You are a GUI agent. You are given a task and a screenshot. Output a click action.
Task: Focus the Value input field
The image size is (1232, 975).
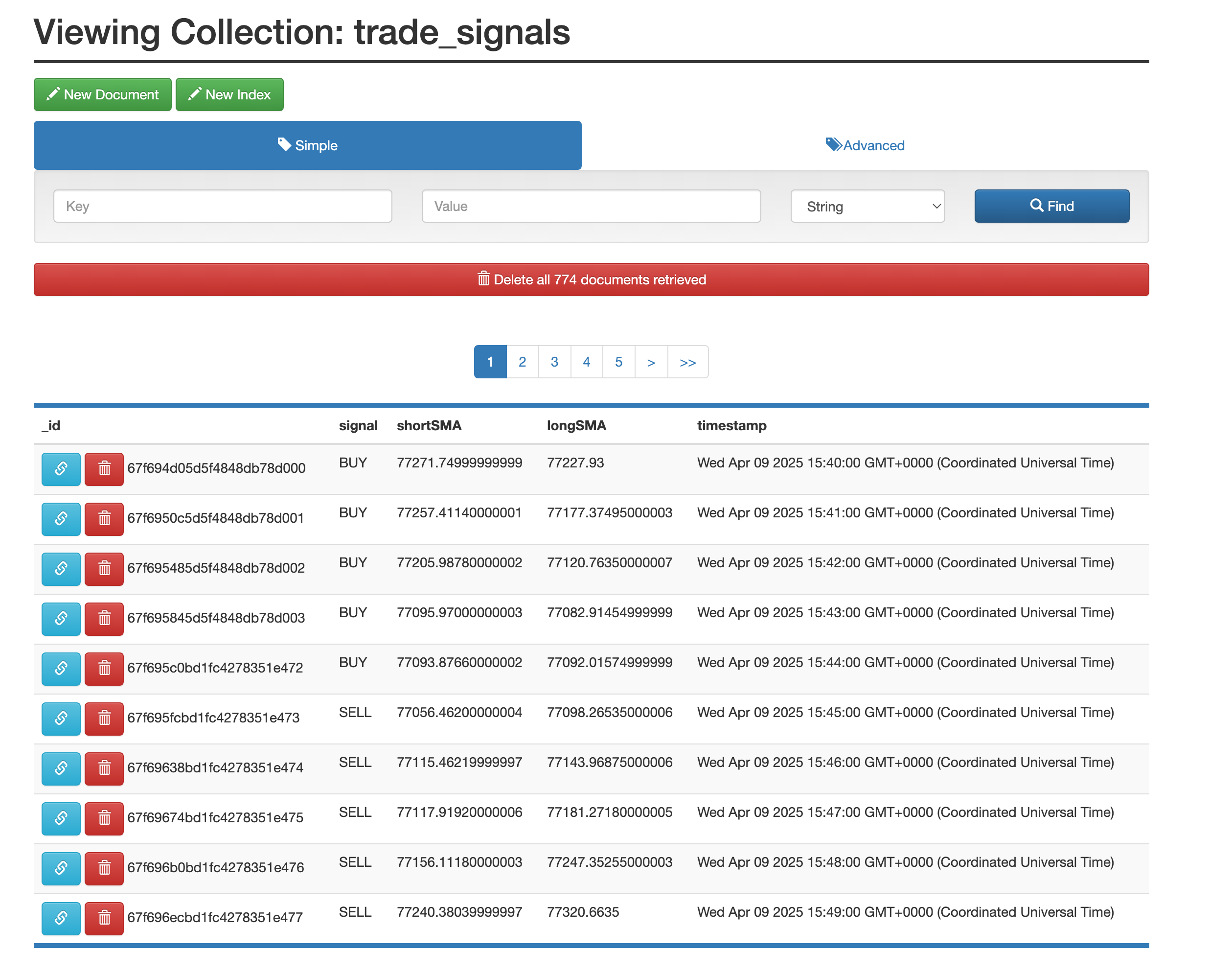coord(591,206)
